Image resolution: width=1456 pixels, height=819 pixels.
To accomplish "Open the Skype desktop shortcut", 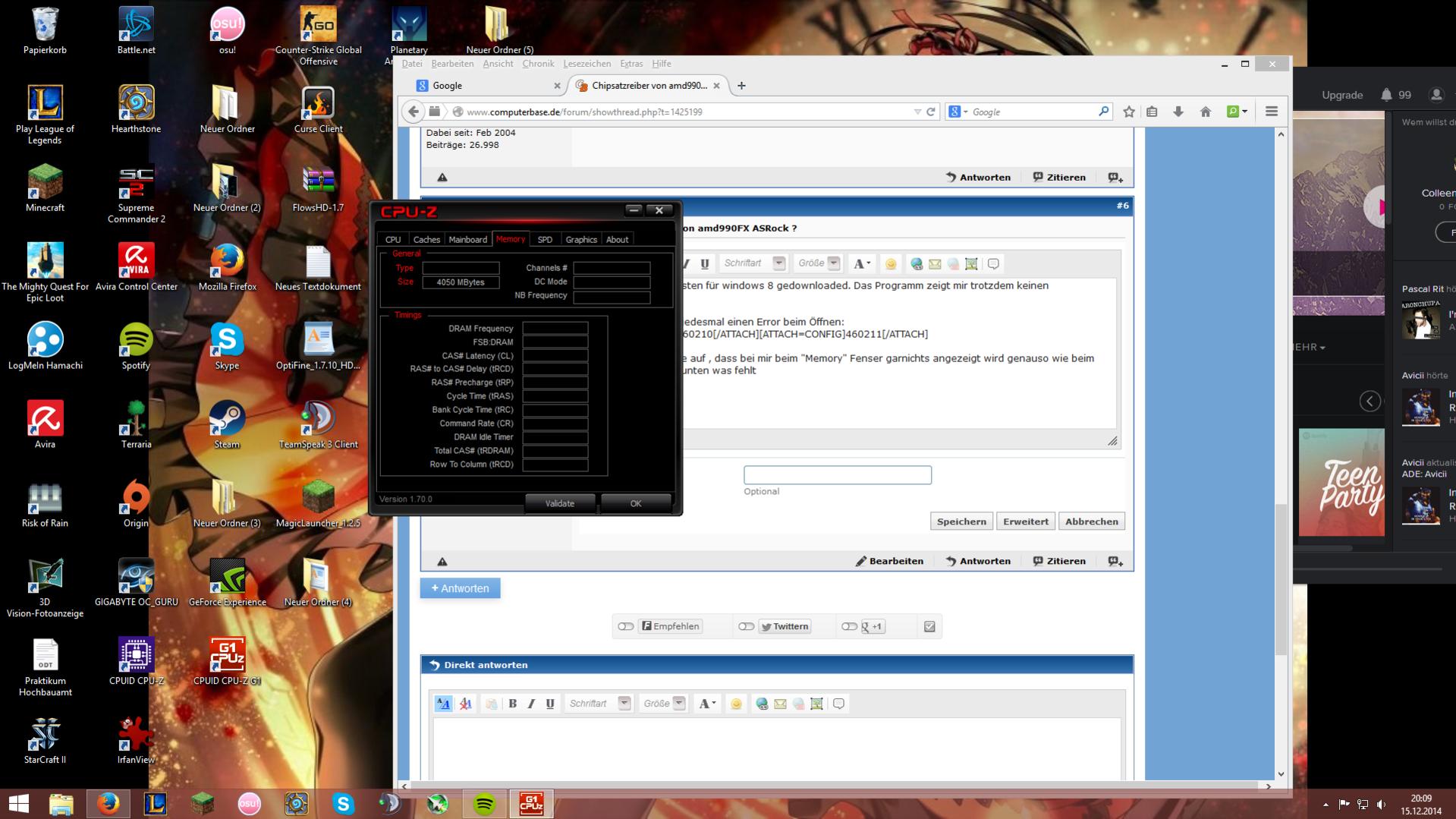I will pyautogui.click(x=227, y=346).
